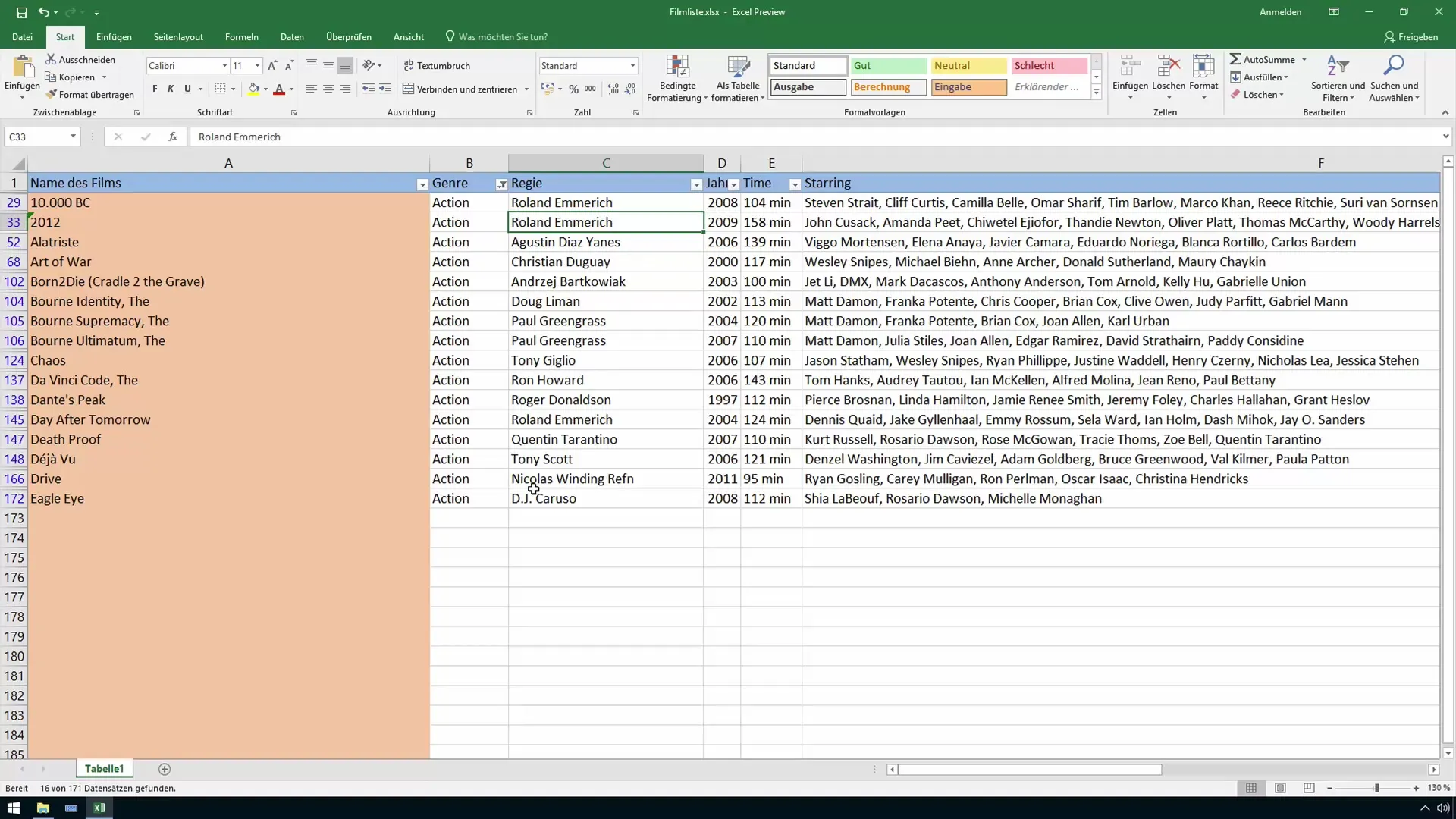The image size is (1456, 819).
Task: Switch to the Formeln tab
Action: 241,36
